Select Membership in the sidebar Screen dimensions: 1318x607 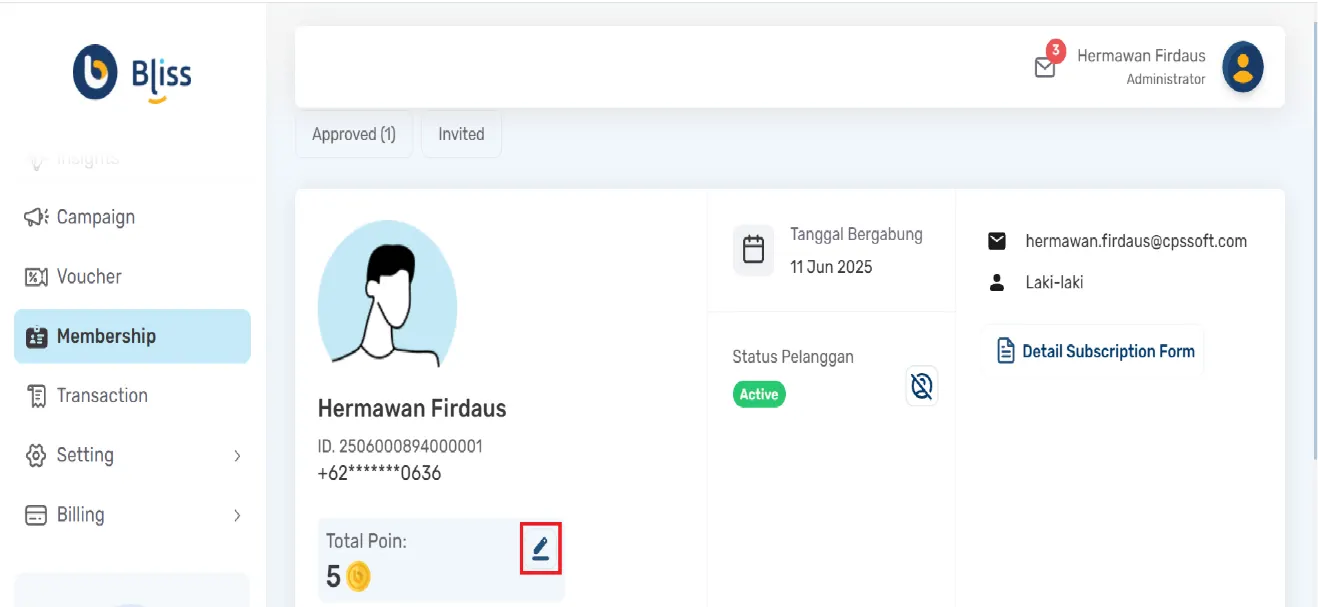(x=105, y=336)
